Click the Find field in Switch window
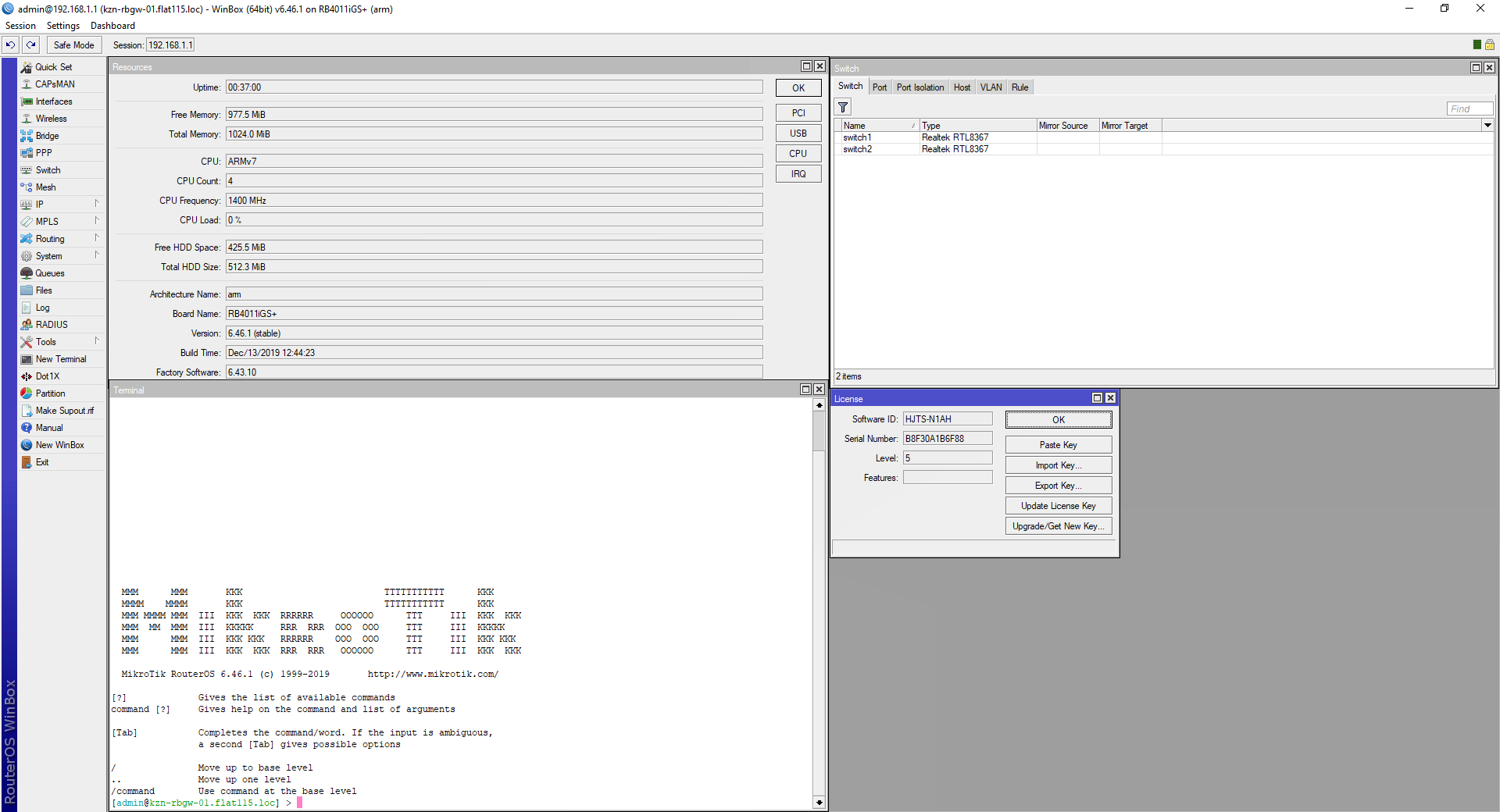 (1470, 109)
